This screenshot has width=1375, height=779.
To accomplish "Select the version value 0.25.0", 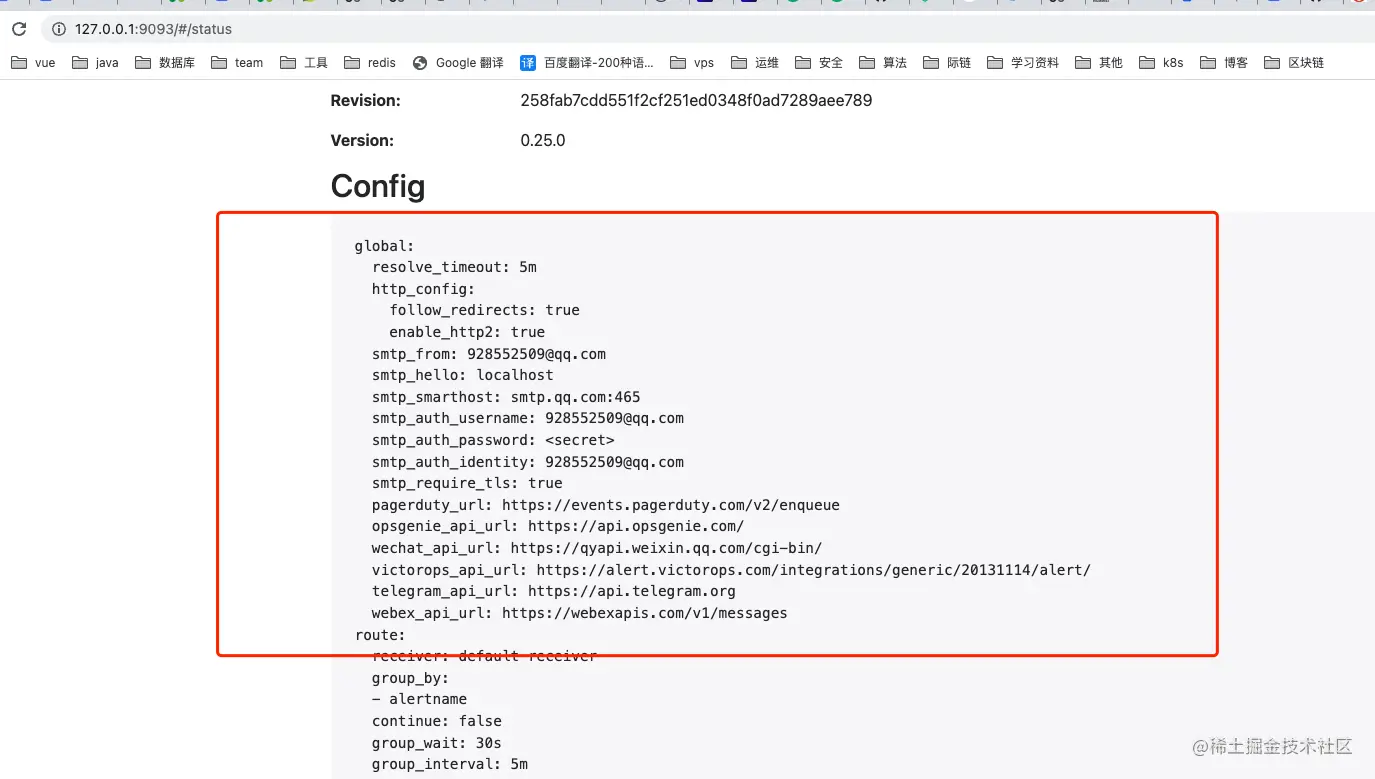I will [x=543, y=140].
